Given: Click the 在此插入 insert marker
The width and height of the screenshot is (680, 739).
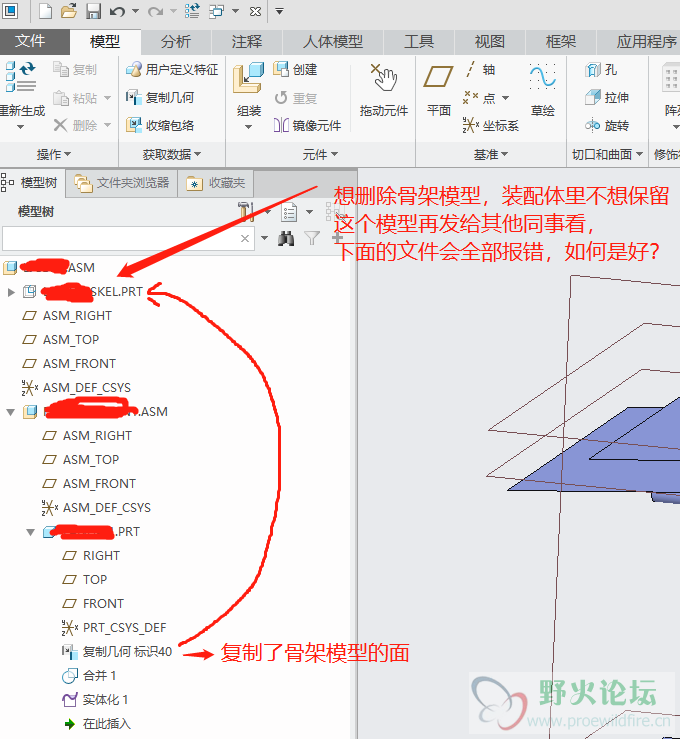Looking at the screenshot, I should click(x=97, y=723).
